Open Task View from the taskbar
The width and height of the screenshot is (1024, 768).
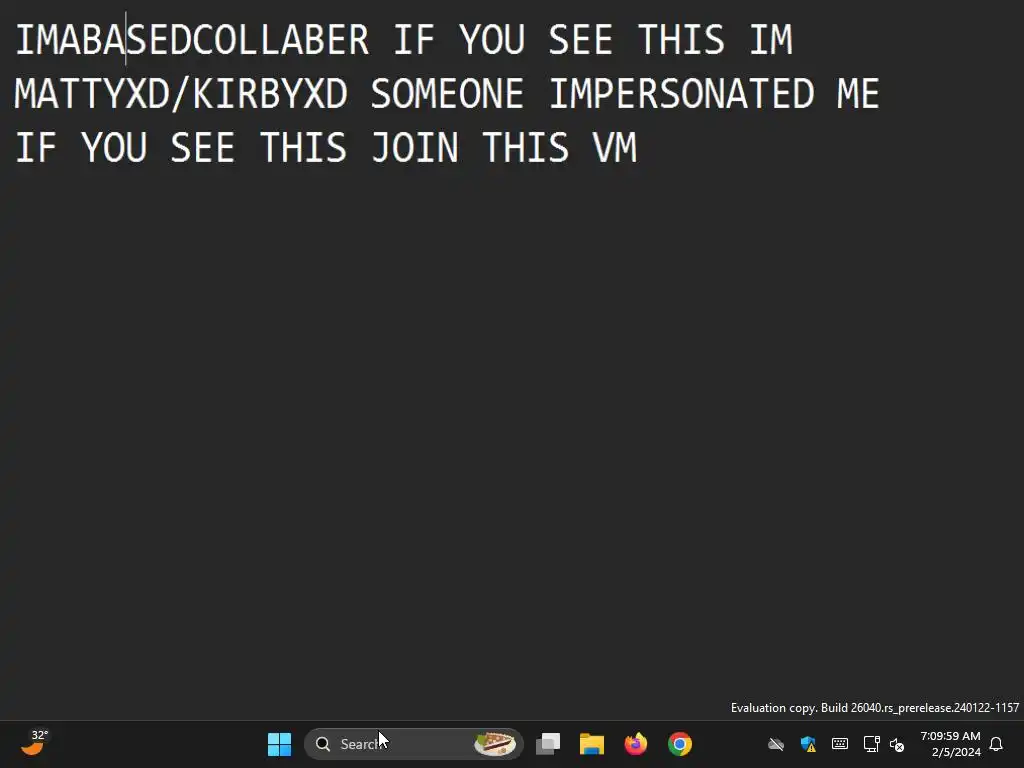click(x=548, y=744)
